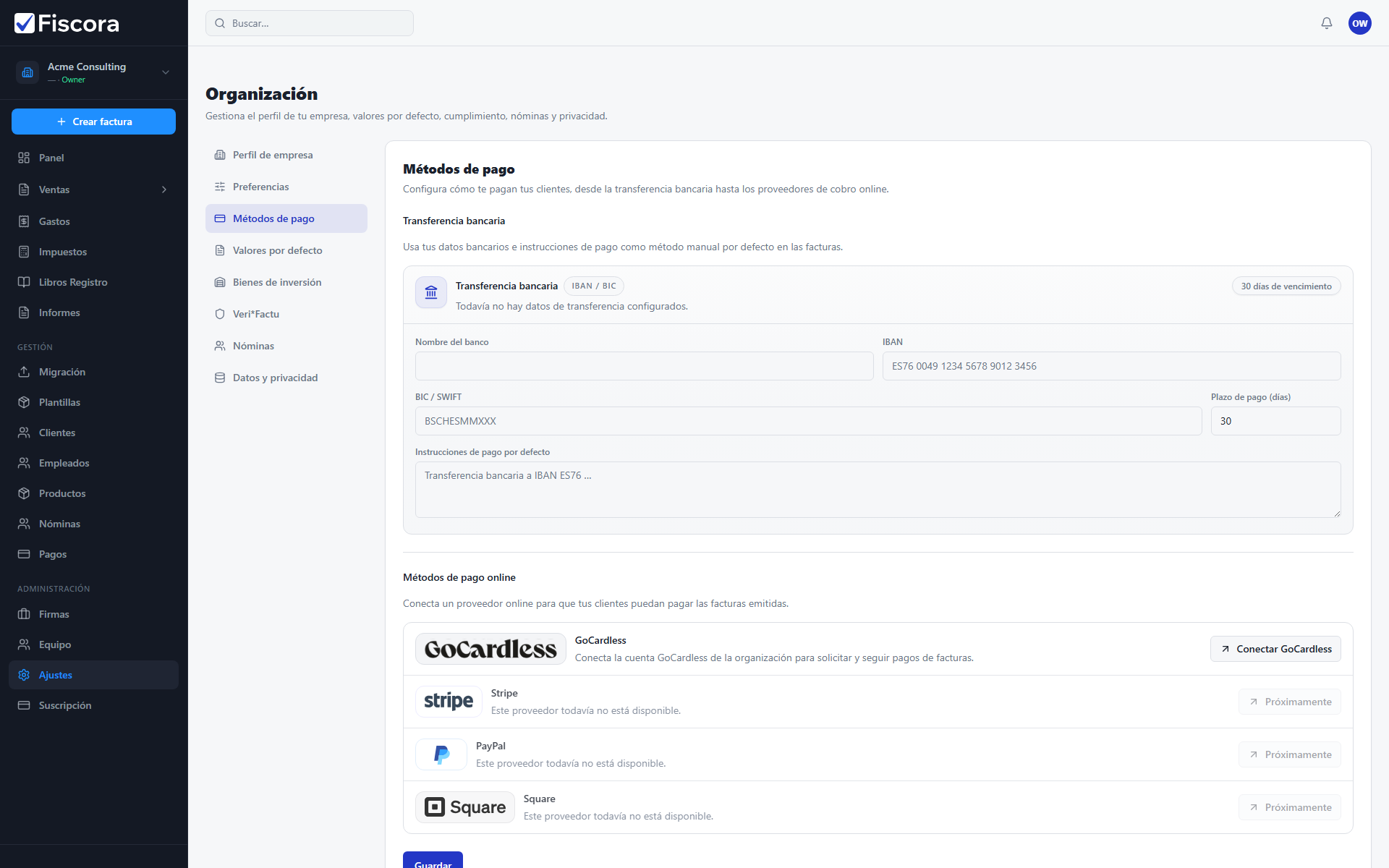Click Próximamente button for Square
Viewport: 1389px width, 868px height.
(x=1290, y=807)
